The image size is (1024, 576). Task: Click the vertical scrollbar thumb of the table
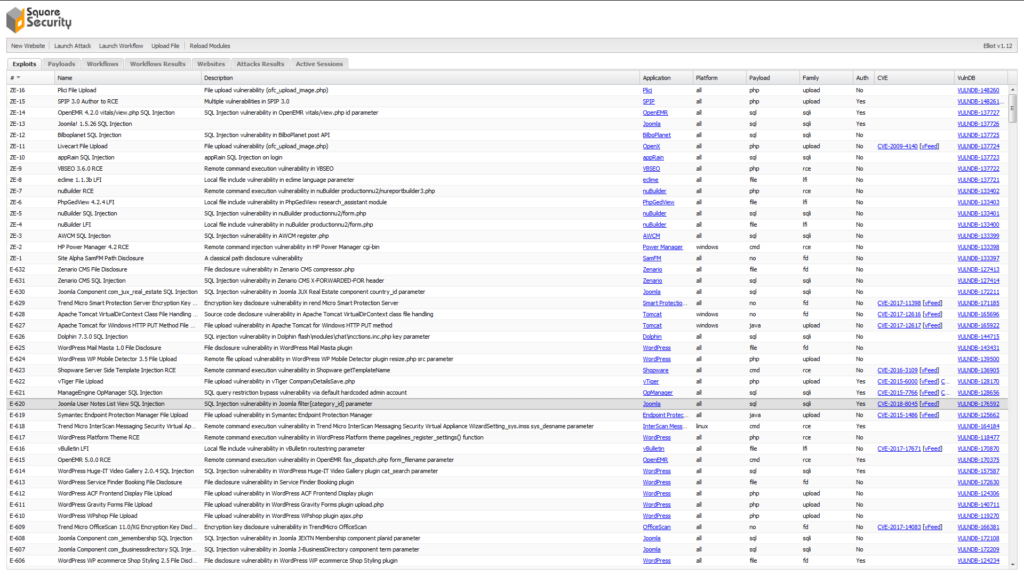tap(1012, 108)
